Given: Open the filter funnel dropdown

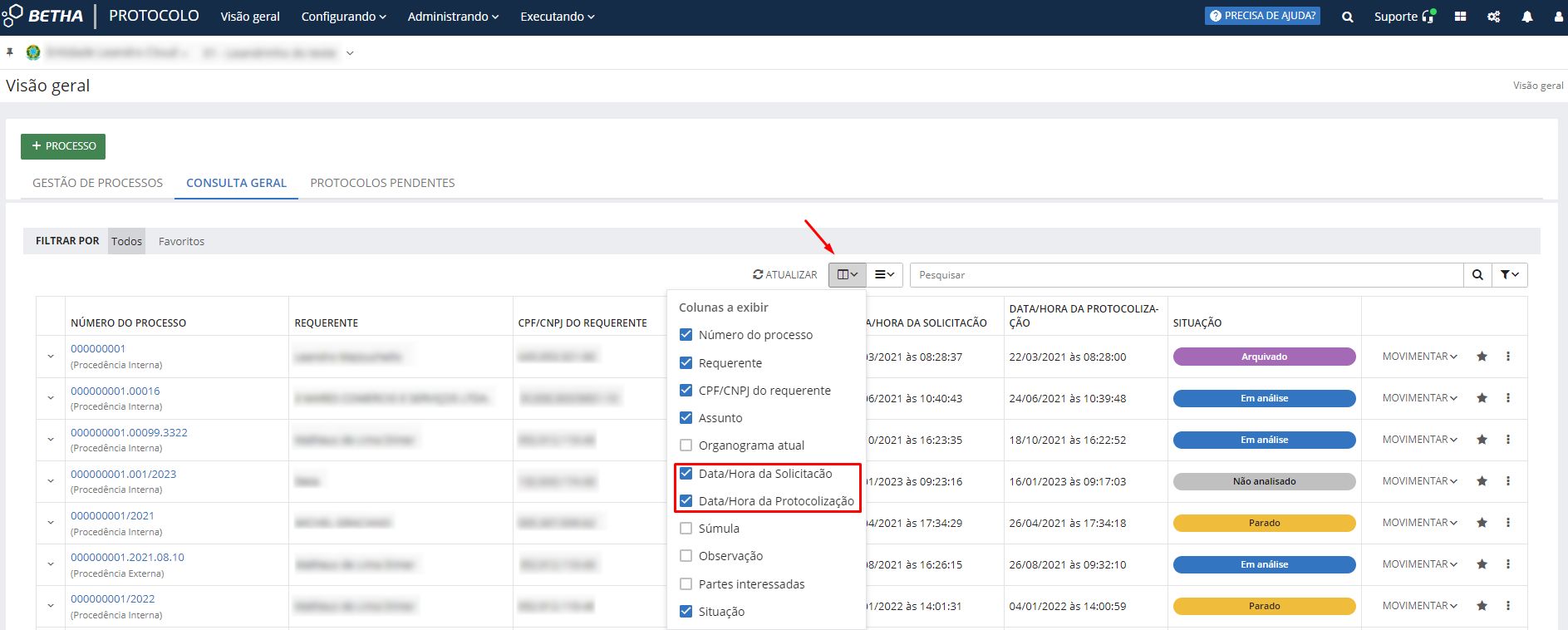Looking at the screenshot, I should [1510, 275].
